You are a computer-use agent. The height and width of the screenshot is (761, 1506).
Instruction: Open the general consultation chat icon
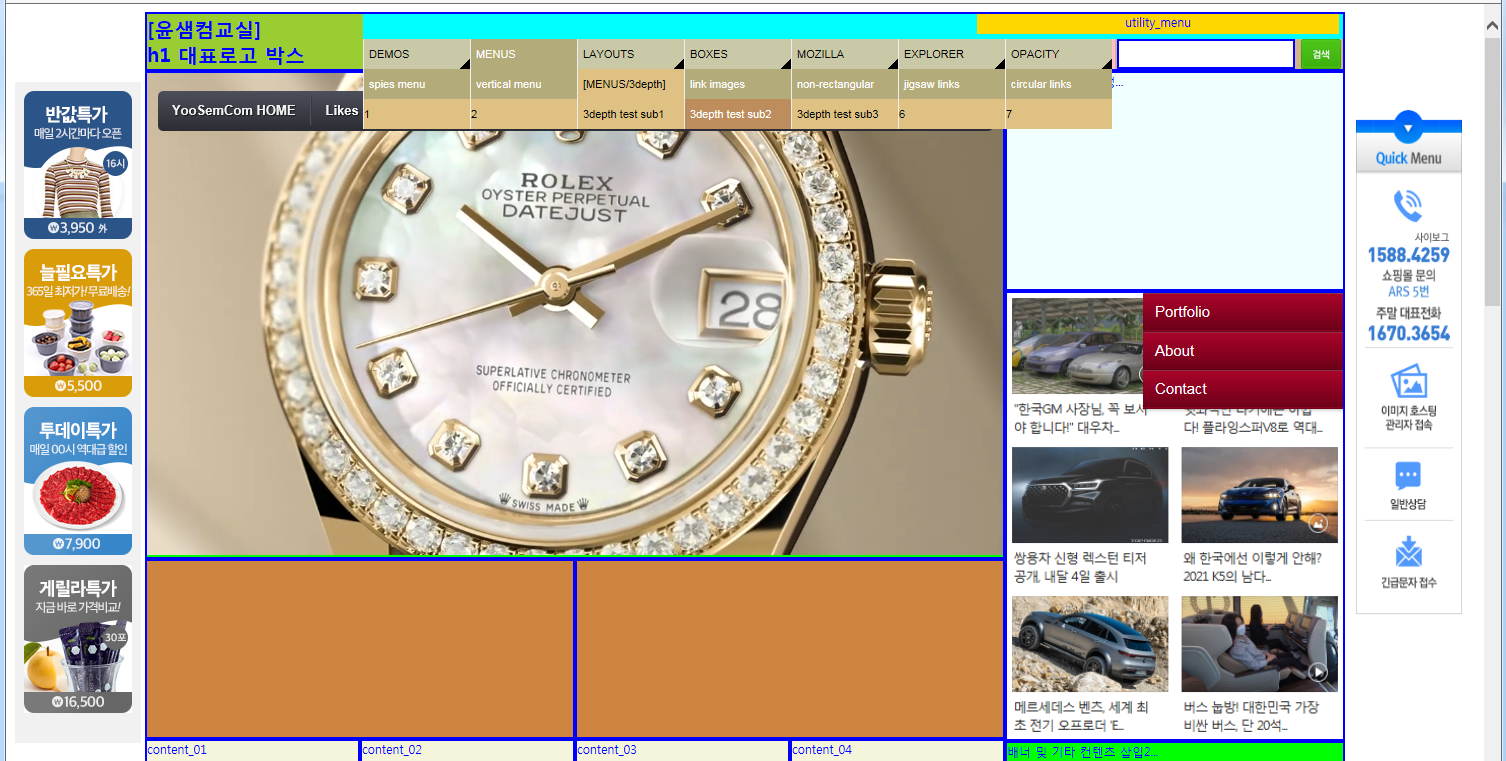1408,475
